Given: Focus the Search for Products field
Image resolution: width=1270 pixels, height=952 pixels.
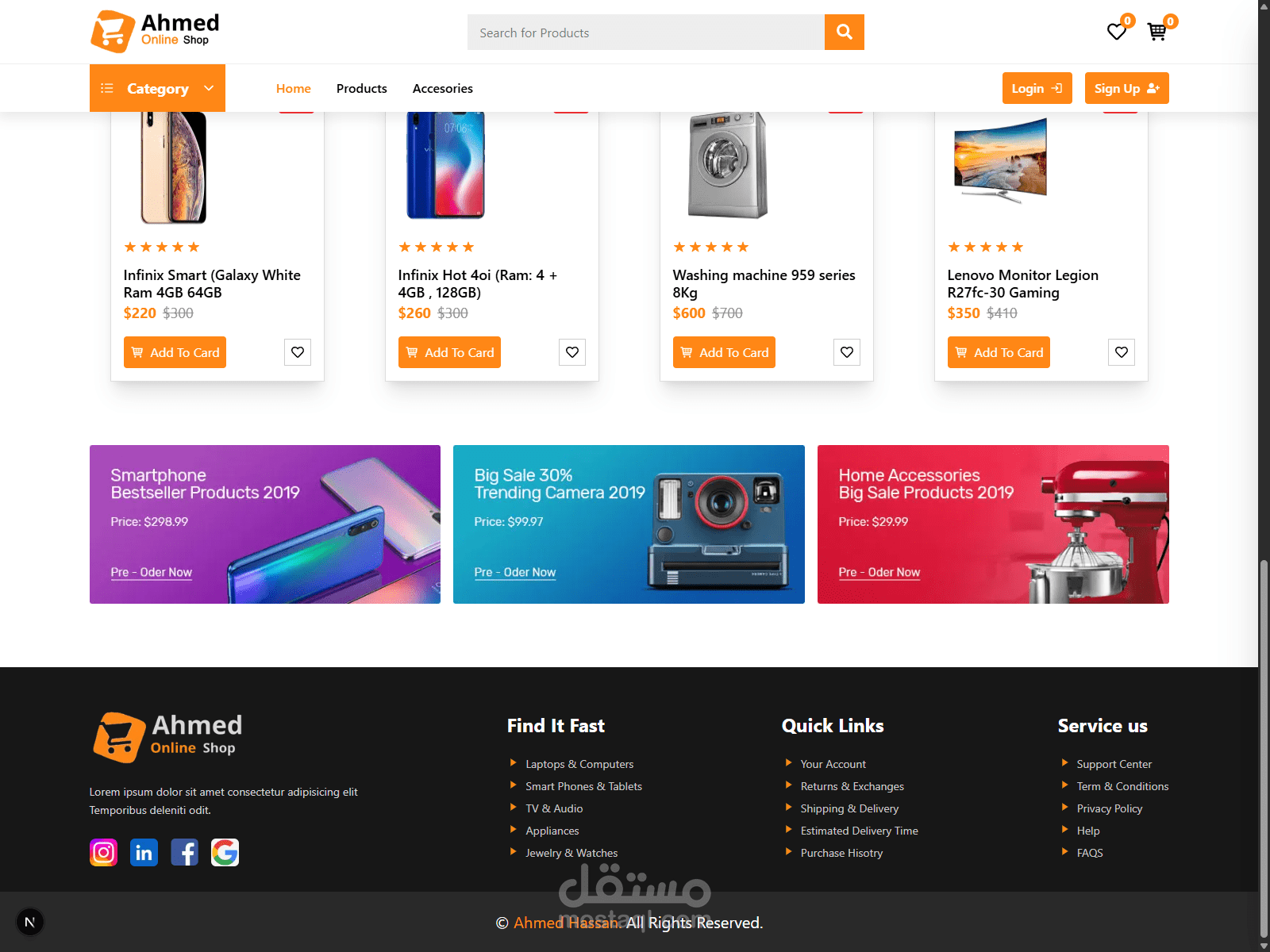Looking at the screenshot, I should click(646, 33).
